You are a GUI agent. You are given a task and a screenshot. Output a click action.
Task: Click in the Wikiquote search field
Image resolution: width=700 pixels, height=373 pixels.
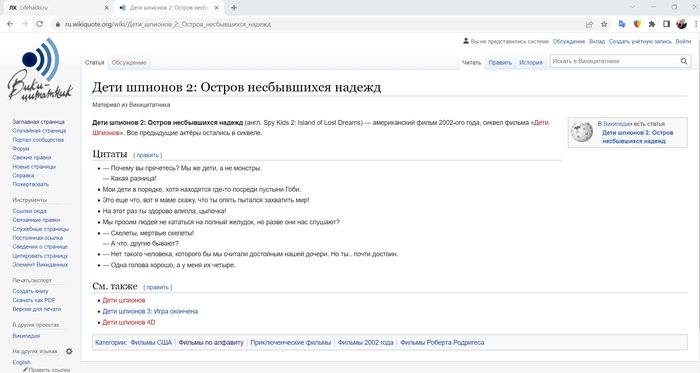pyautogui.click(x=614, y=62)
